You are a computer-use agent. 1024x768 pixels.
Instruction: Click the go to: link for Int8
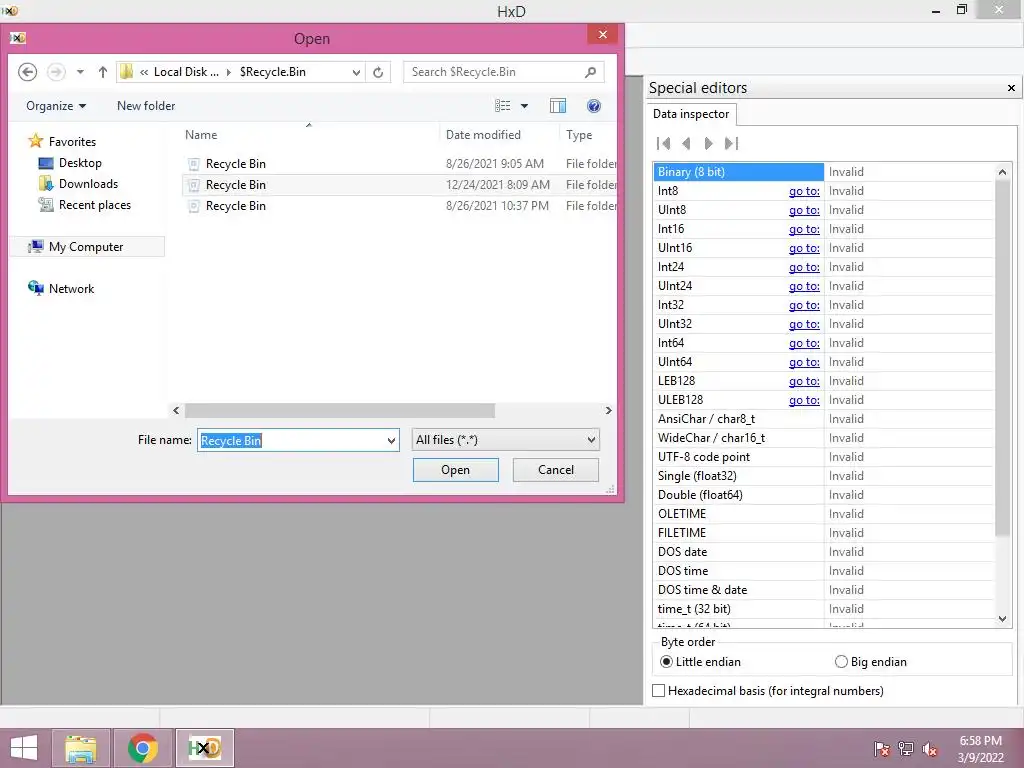point(804,191)
